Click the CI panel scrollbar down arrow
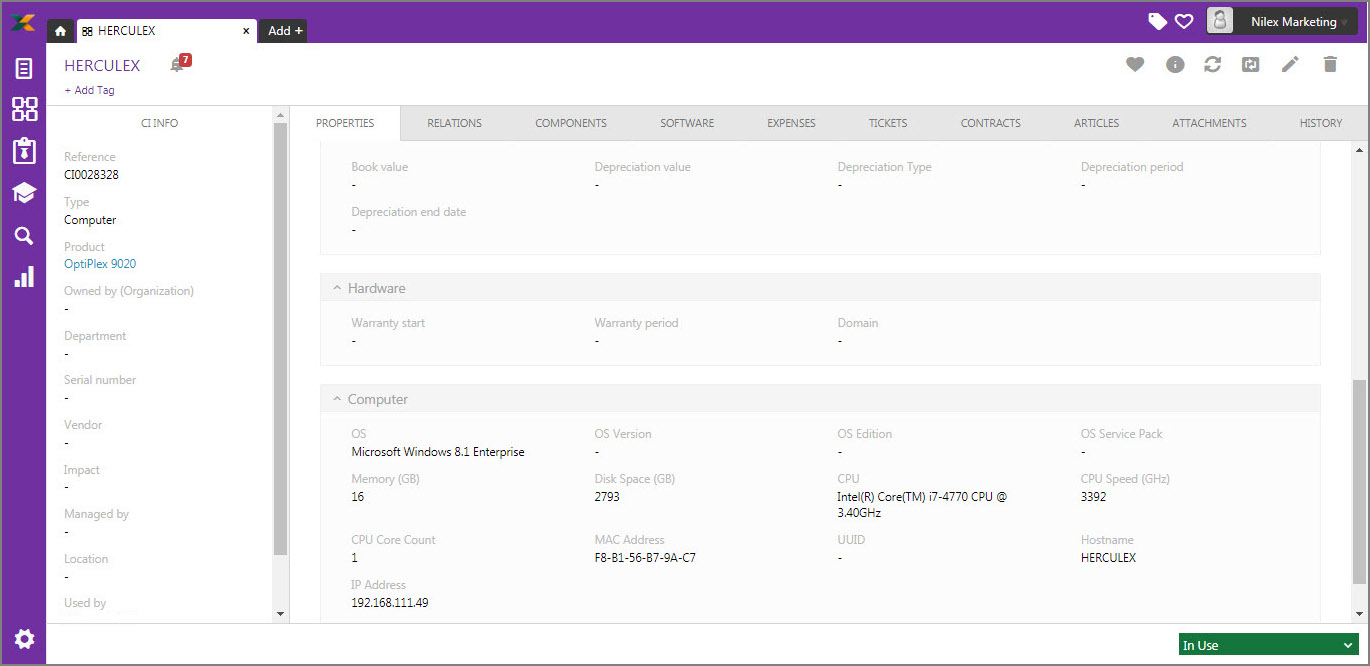Screen dimensions: 1370x666 280,613
